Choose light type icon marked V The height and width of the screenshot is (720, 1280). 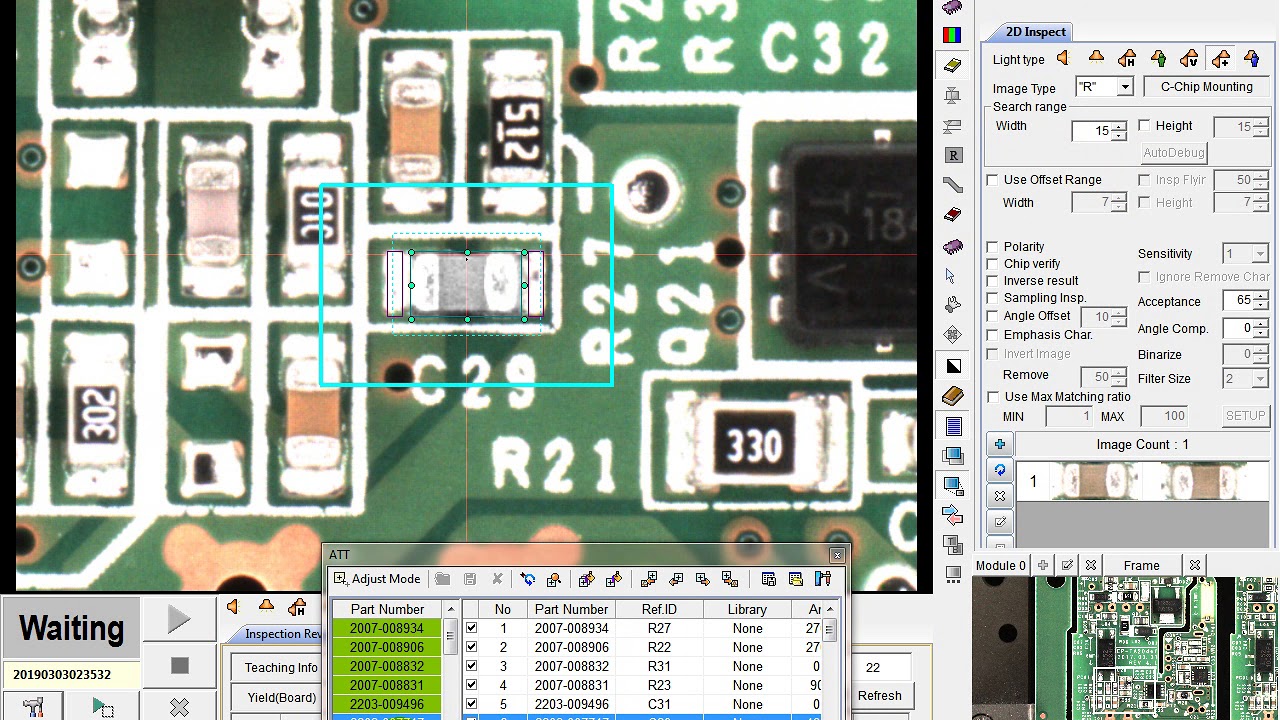tap(1189, 59)
